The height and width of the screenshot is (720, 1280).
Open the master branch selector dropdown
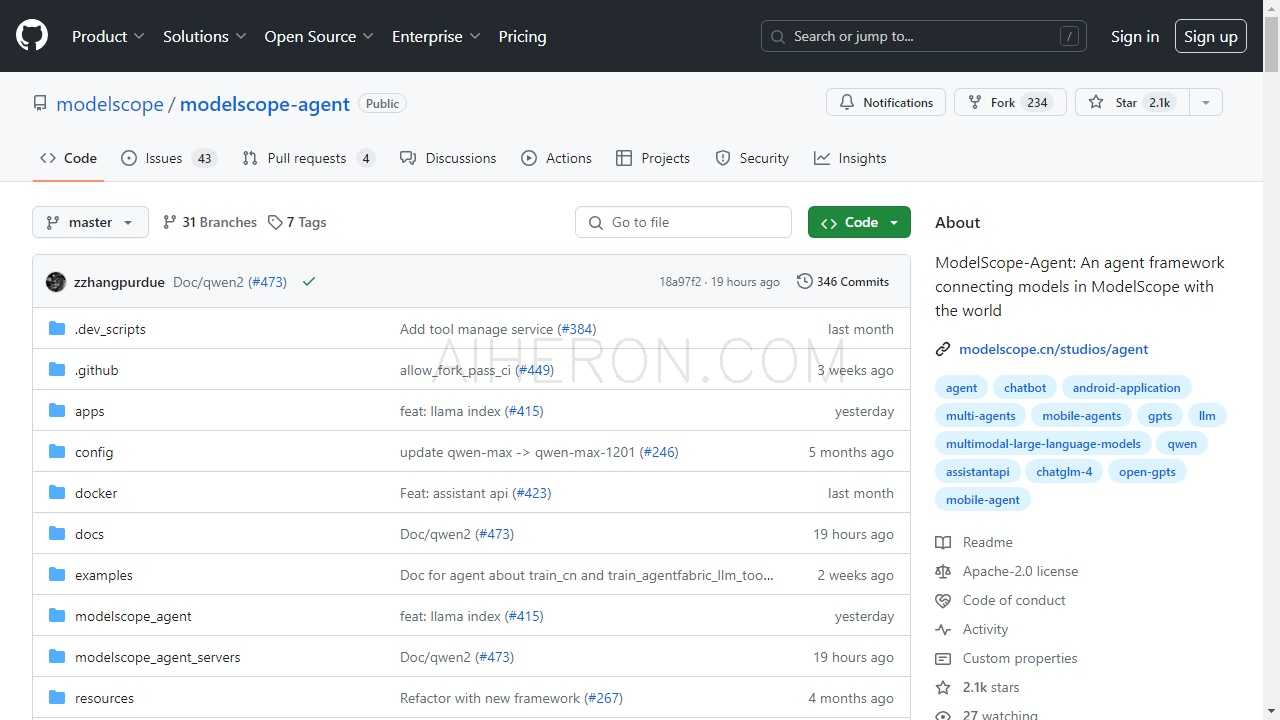[90, 222]
